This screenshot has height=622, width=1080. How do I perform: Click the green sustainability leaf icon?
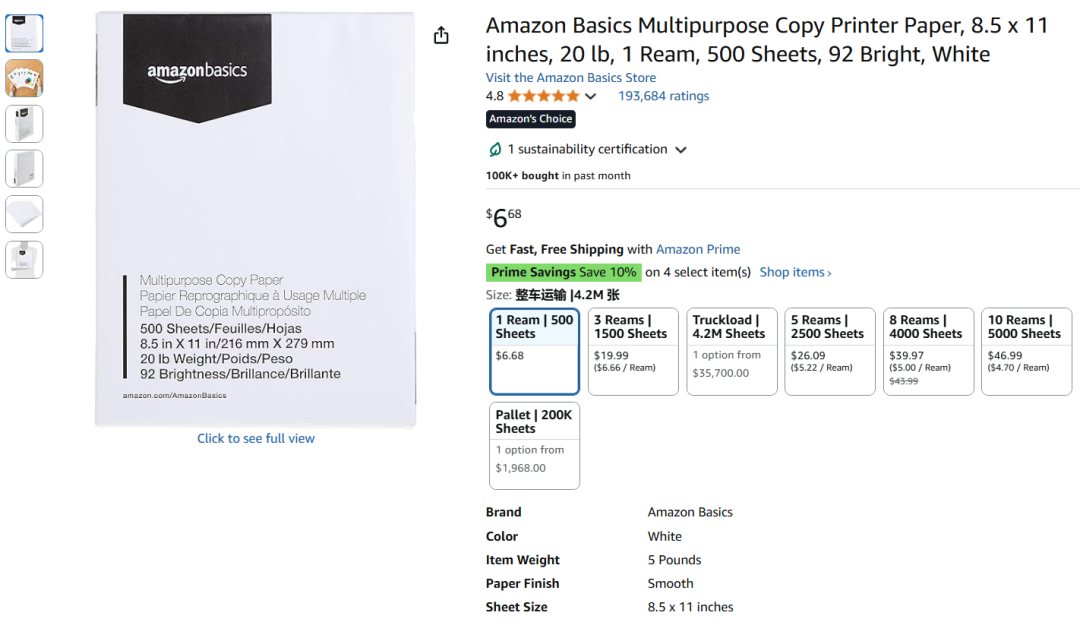(x=495, y=150)
